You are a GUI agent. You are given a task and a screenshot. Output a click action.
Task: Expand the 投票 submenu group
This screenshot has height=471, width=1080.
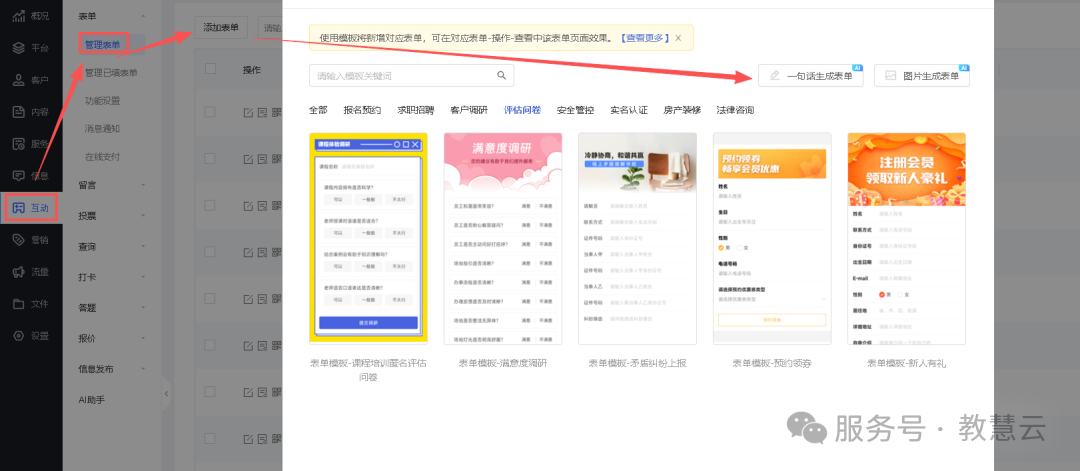click(x=143, y=215)
